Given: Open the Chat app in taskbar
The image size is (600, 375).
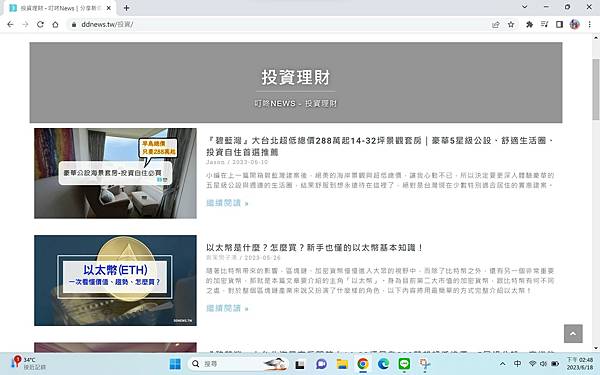Looking at the screenshot, I should (321, 364).
